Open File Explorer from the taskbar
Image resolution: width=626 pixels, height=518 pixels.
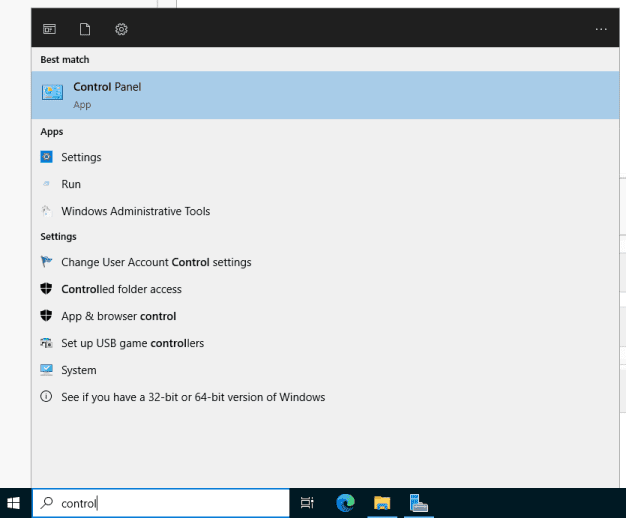coord(382,503)
